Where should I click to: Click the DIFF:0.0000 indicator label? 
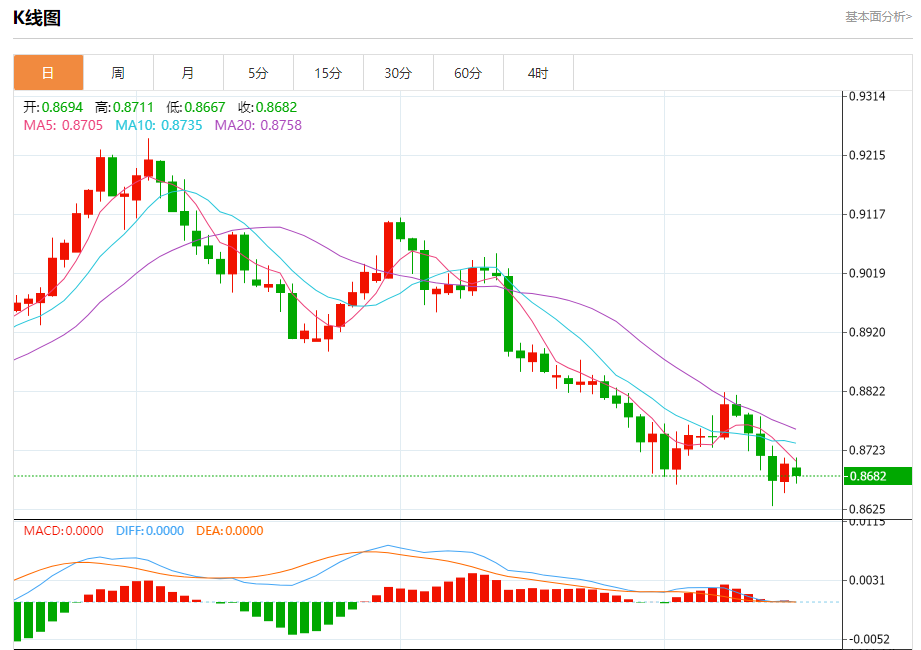point(150,531)
